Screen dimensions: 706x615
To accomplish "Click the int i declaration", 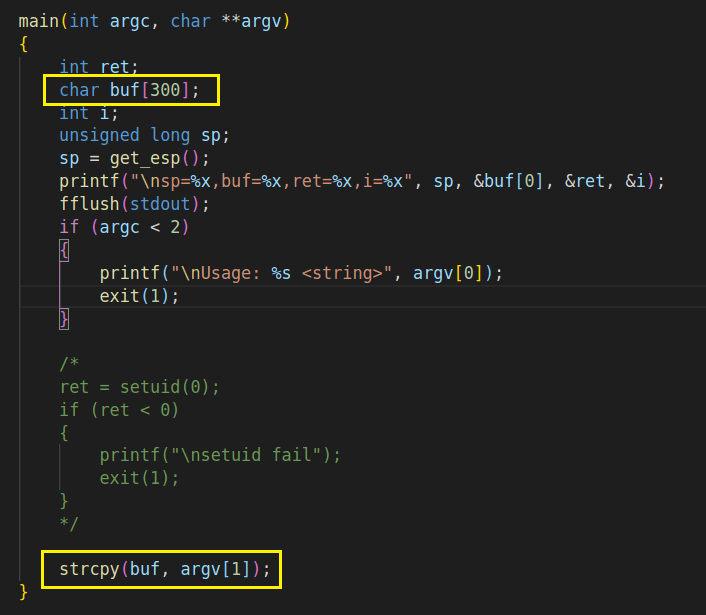I will [x=89, y=113].
